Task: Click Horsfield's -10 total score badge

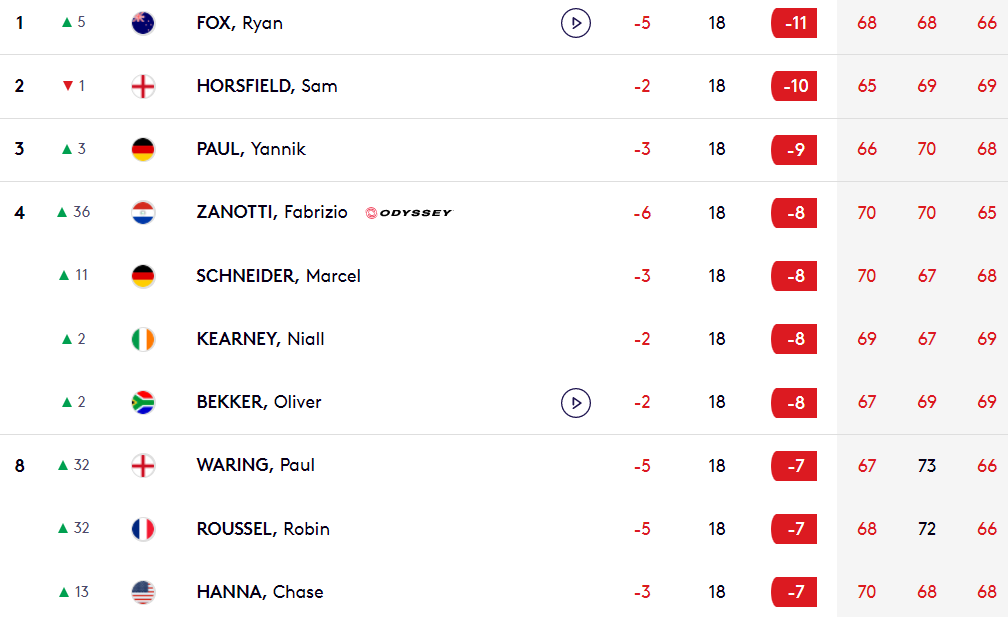Action: point(794,86)
